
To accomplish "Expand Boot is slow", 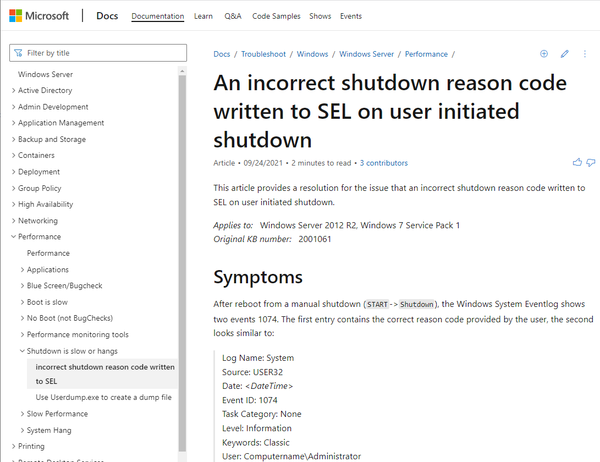I will (x=44, y=302).
